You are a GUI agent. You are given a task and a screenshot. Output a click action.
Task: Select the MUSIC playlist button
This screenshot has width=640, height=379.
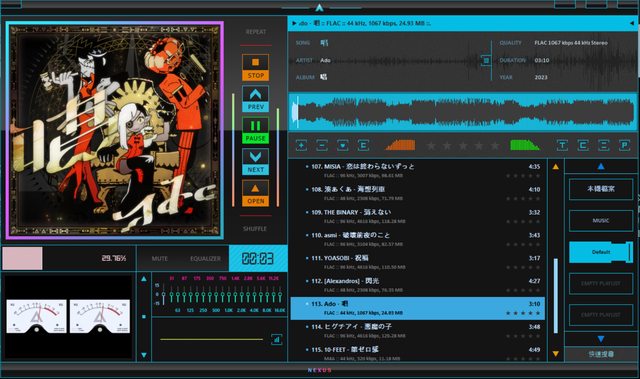[601, 220]
